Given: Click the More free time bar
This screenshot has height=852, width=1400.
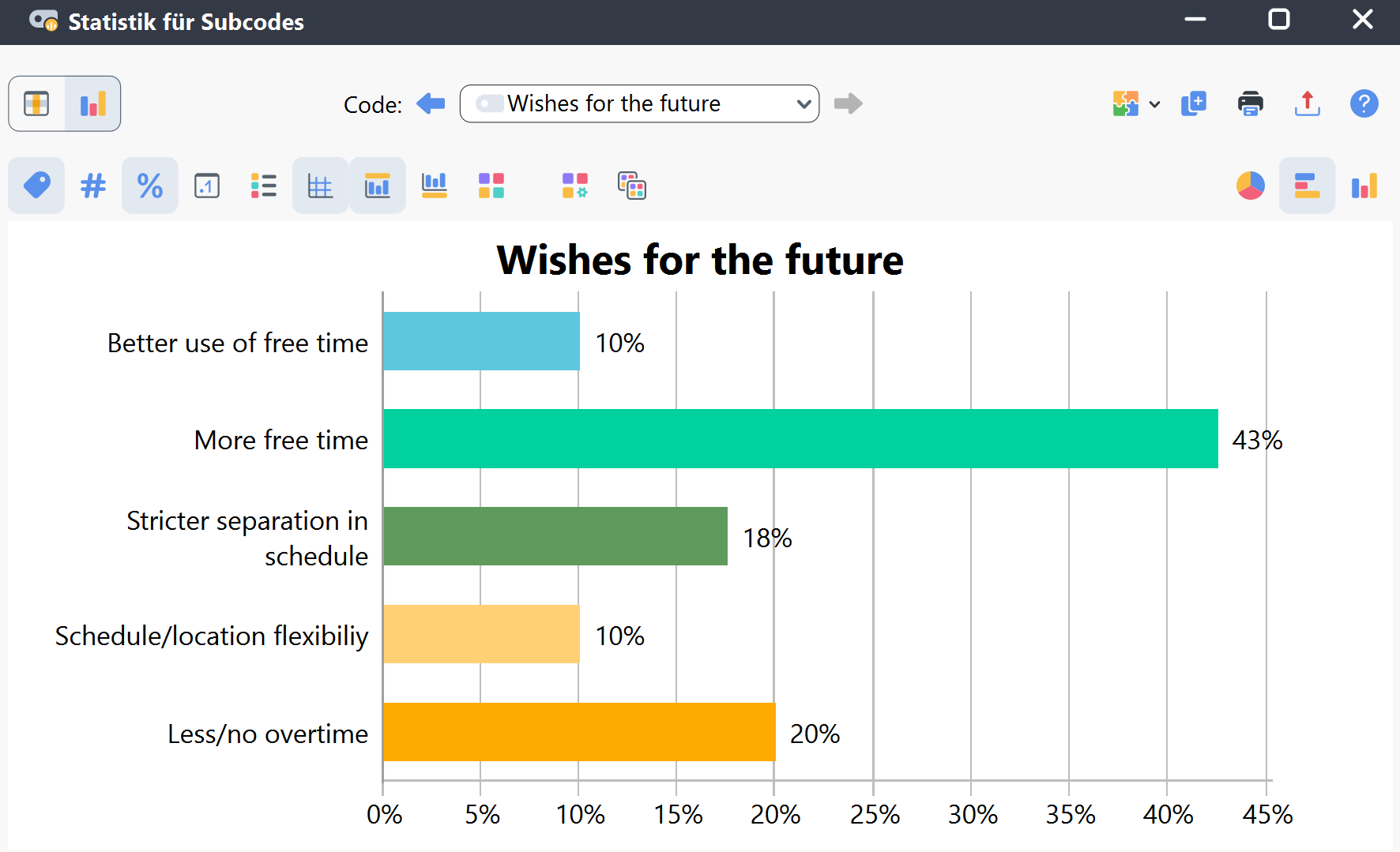Looking at the screenshot, I should coord(800,438).
